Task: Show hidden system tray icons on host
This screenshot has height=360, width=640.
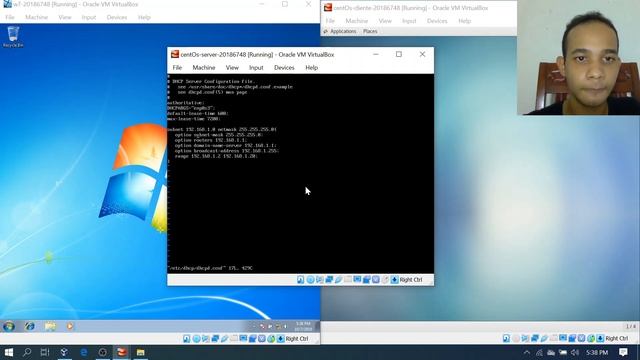Action: 527,352
